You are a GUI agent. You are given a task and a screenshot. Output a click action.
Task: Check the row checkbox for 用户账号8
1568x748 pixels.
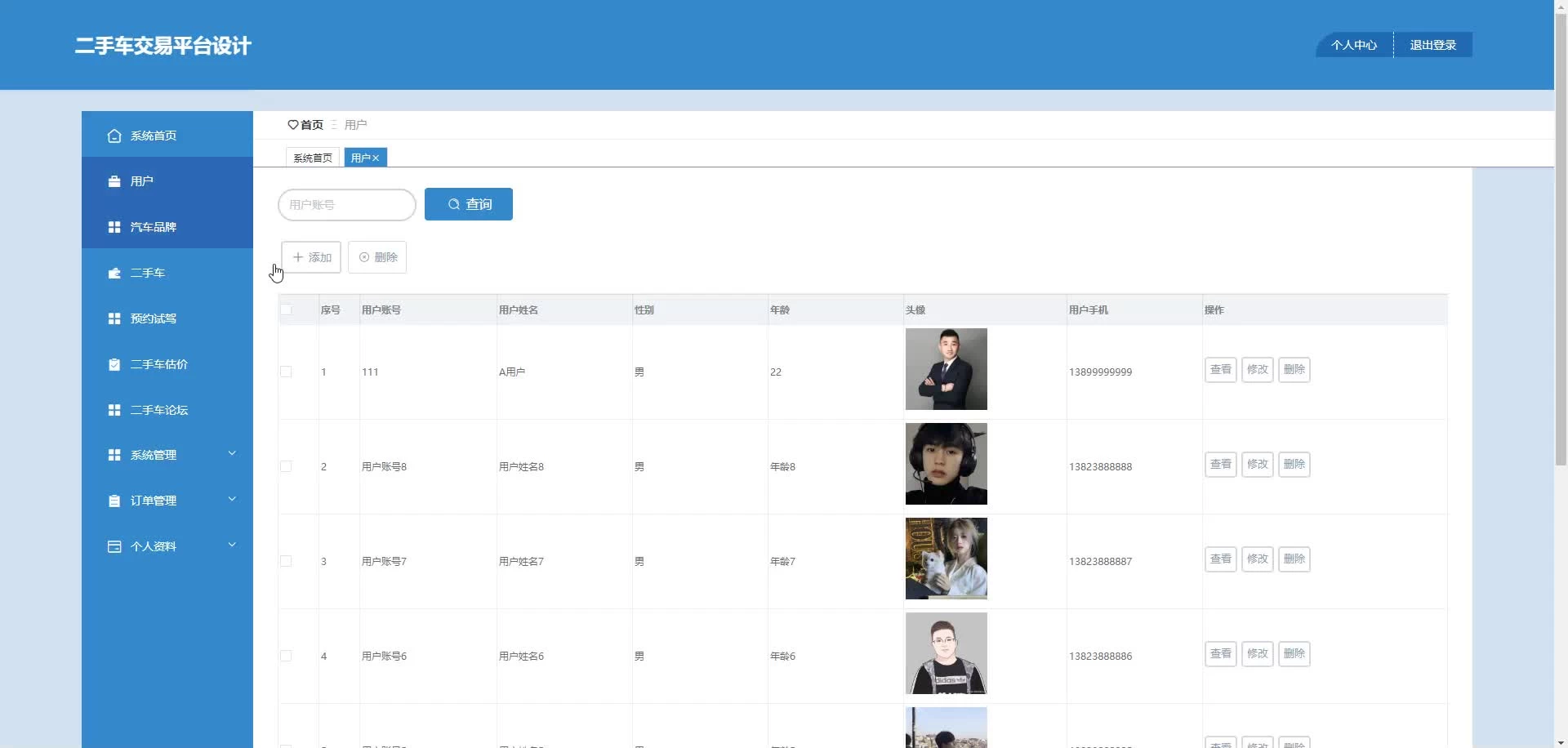click(x=286, y=466)
